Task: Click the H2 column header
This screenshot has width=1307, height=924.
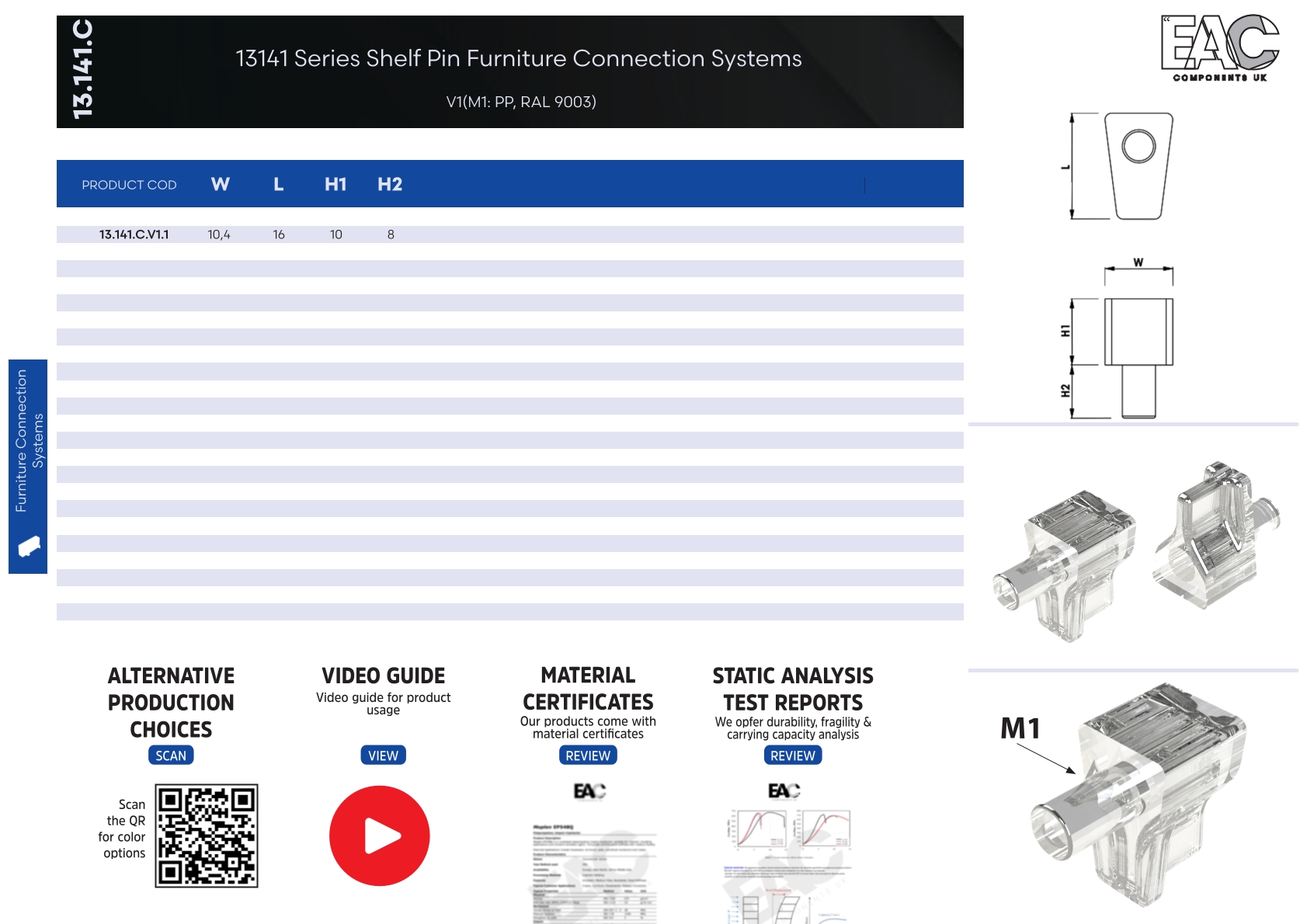Action: click(390, 184)
